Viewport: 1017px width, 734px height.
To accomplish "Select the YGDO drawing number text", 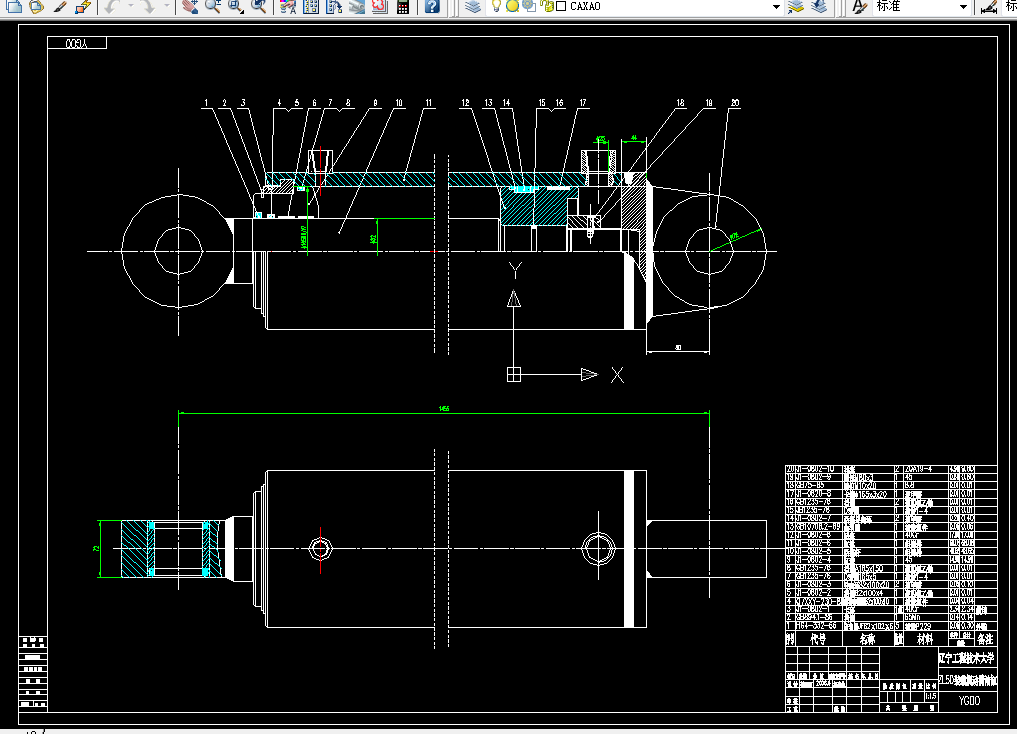I will coord(969,701).
